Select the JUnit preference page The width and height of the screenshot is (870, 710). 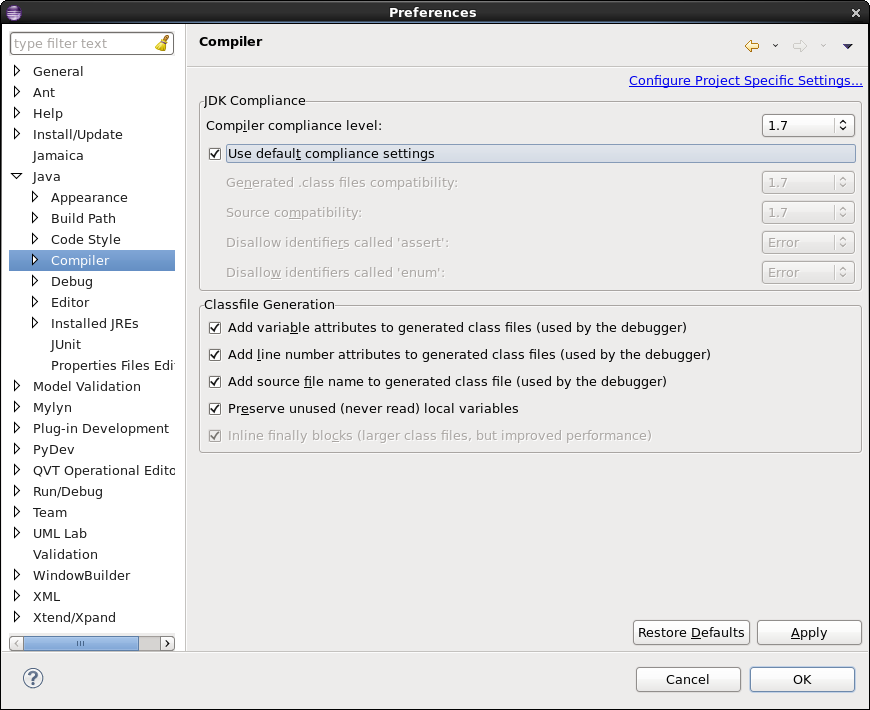(x=65, y=344)
